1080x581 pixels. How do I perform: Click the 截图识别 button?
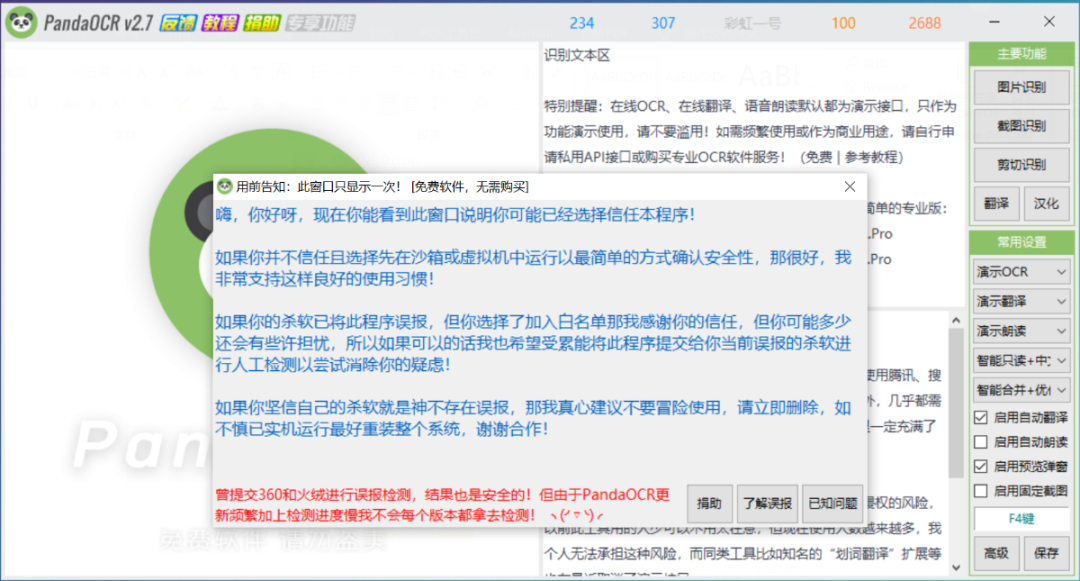pyautogui.click(x=1021, y=125)
